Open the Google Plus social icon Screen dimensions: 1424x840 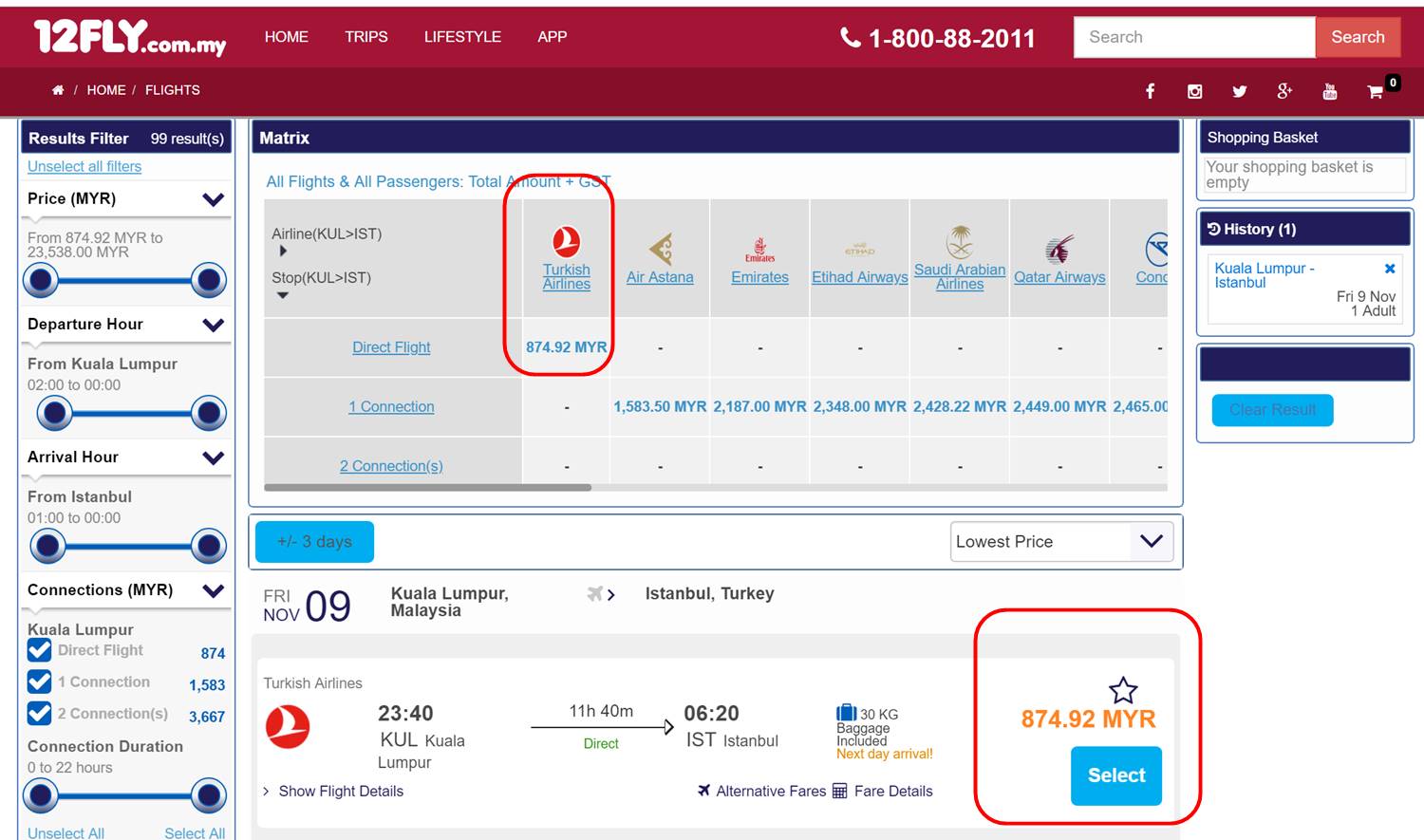point(1284,91)
